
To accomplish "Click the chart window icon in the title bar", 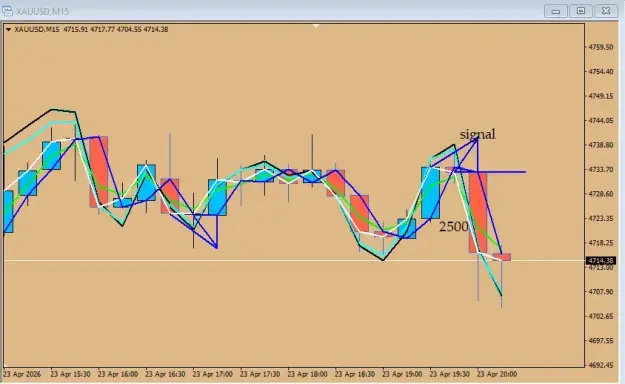I will tap(7, 11).
